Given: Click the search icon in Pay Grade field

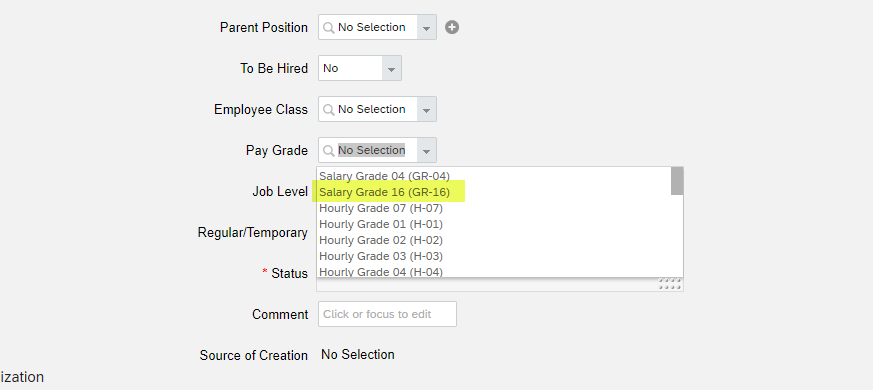Looking at the screenshot, I should pos(329,150).
